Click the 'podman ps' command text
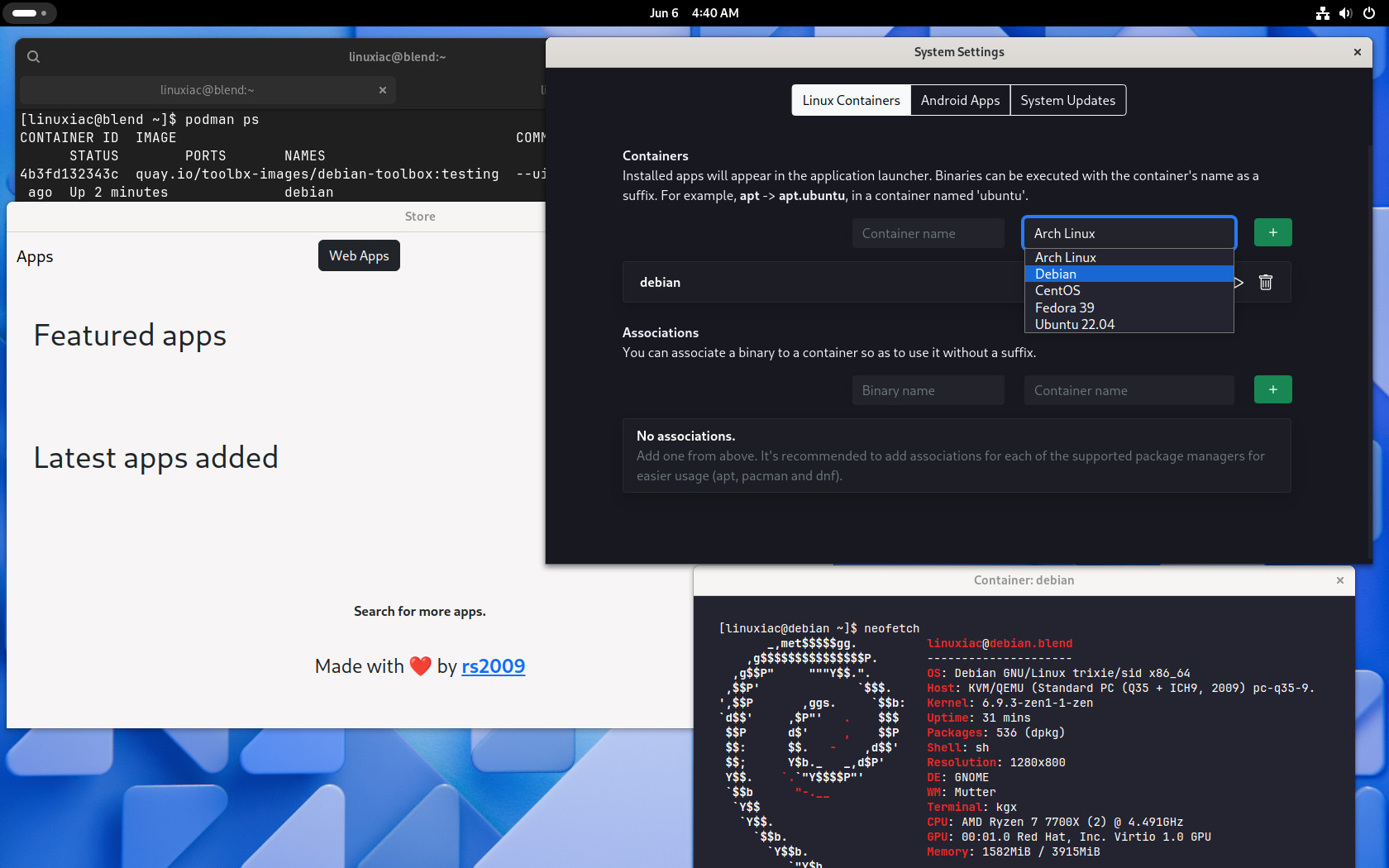The height and width of the screenshot is (868, 1389). (x=222, y=120)
